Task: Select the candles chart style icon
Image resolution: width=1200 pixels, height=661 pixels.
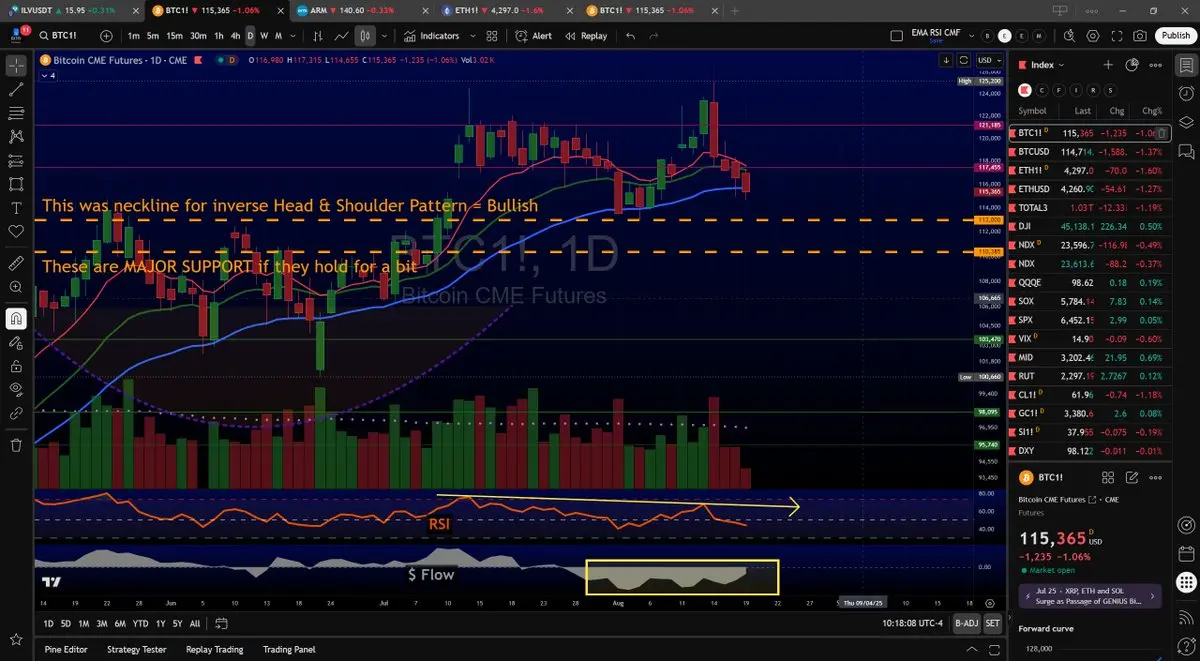Action: pyautogui.click(x=365, y=36)
